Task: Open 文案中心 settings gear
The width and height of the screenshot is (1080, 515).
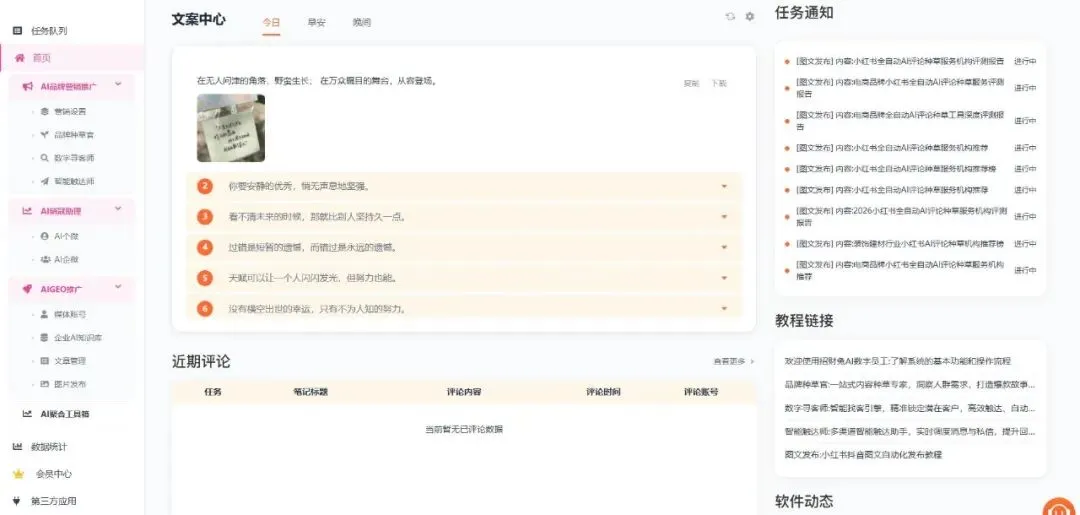Action: pyautogui.click(x=750, y=17)
